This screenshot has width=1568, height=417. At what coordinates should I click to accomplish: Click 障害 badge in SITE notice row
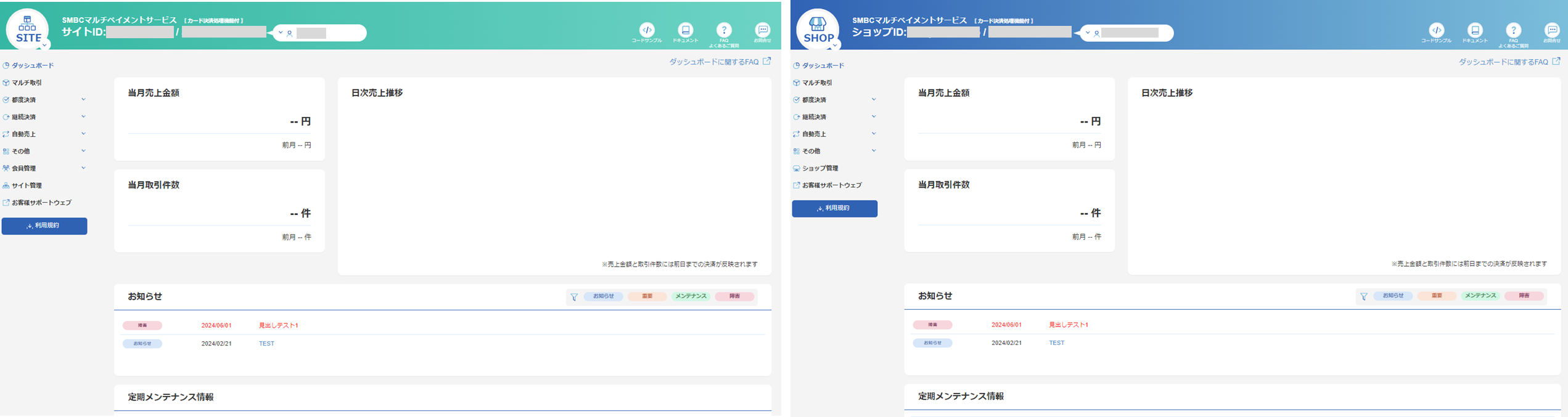click(142, 325)
